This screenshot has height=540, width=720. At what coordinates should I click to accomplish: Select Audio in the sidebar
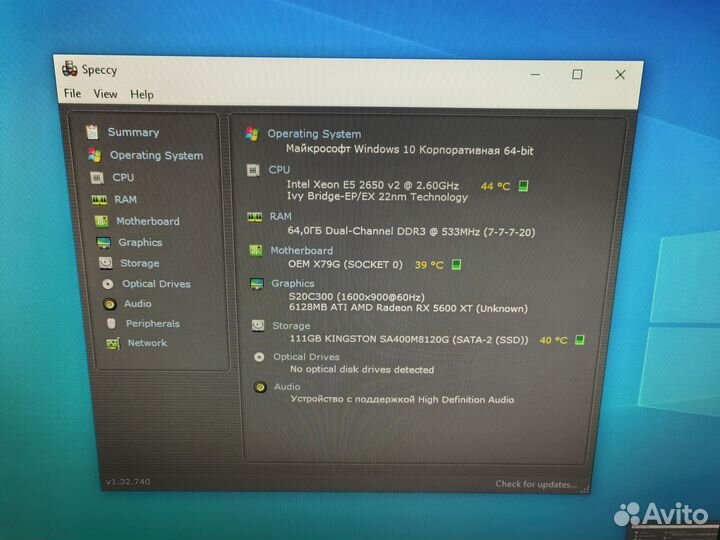click(137, 304)
